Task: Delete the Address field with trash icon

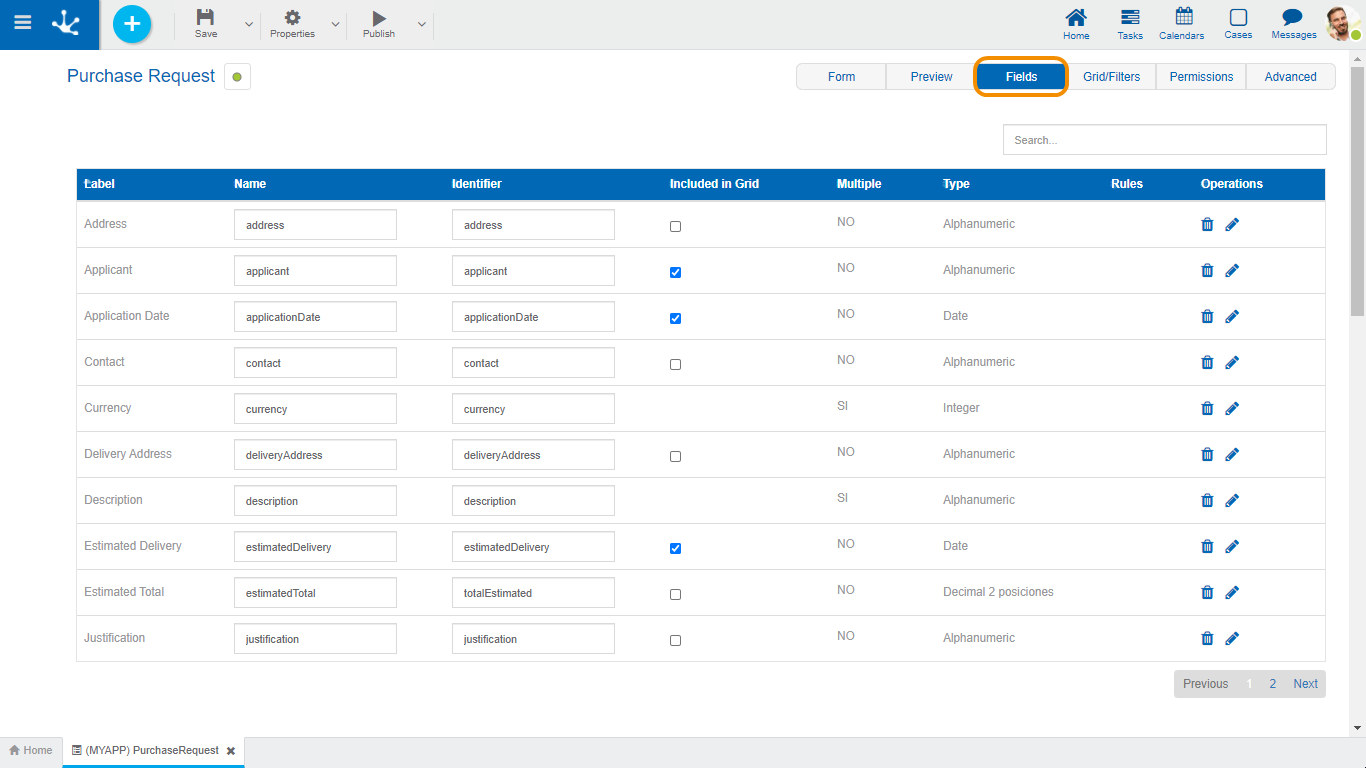Action: coord(1207,225)
